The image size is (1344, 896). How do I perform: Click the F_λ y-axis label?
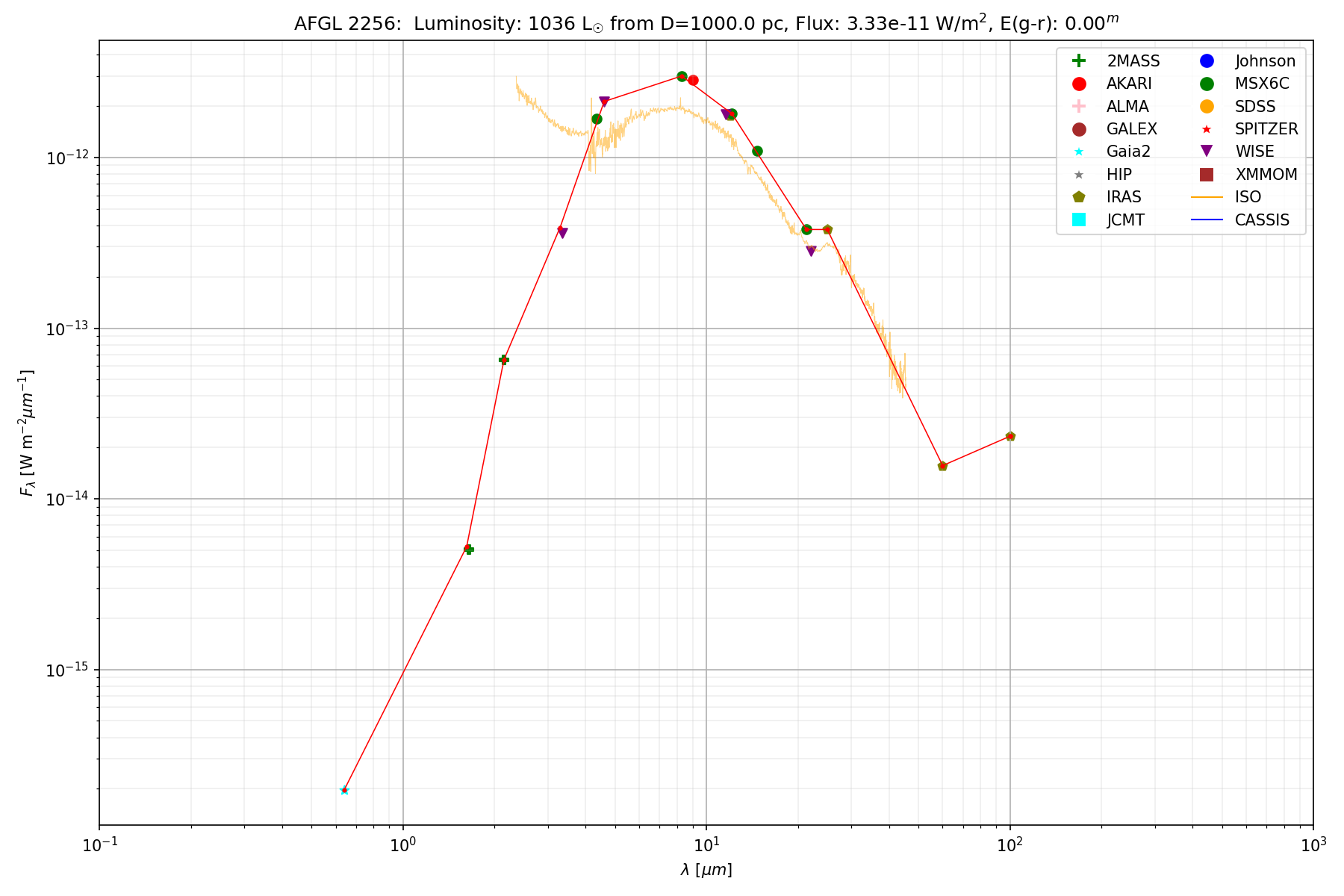[x=28, y=433]
